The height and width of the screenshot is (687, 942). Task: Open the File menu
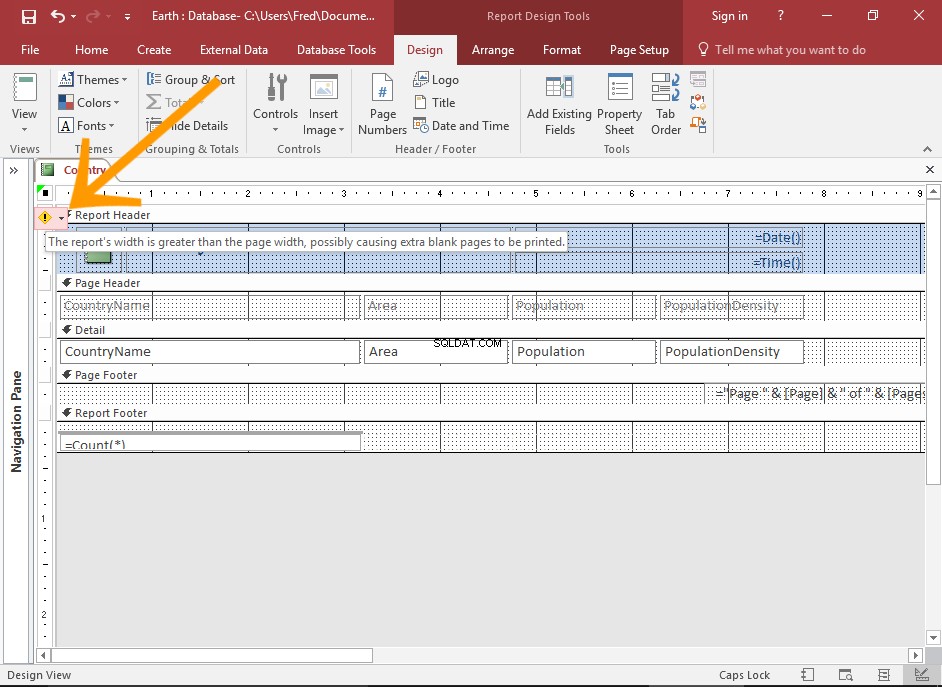point(30,50)
